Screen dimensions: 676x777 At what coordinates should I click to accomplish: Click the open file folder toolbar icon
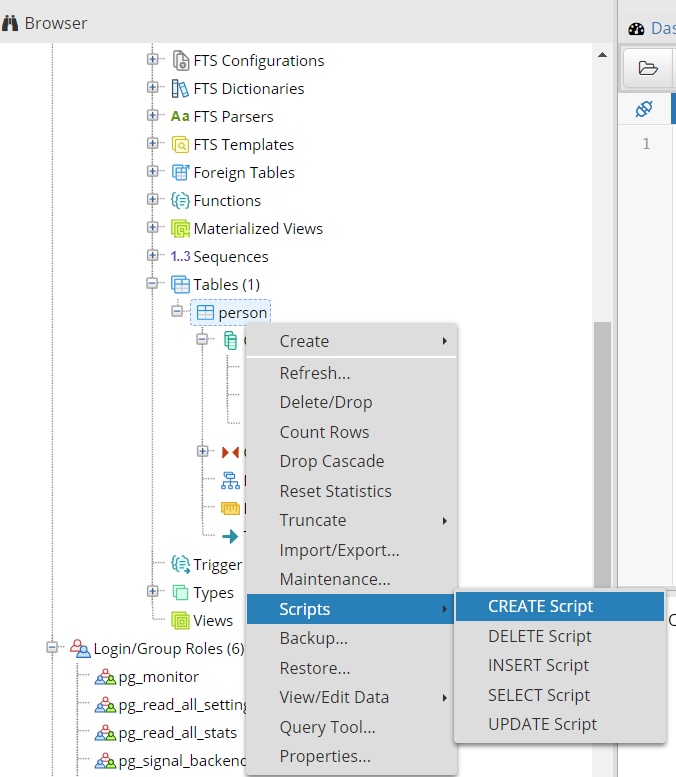[x=648, y=68]
